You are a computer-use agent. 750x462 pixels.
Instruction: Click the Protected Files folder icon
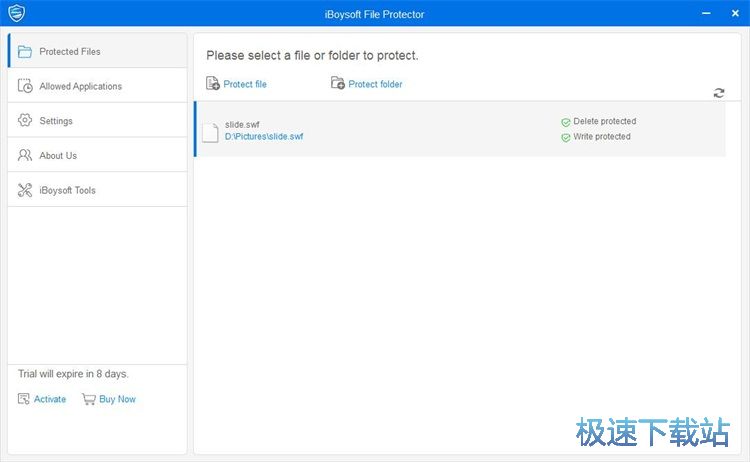tap(25, 51)
